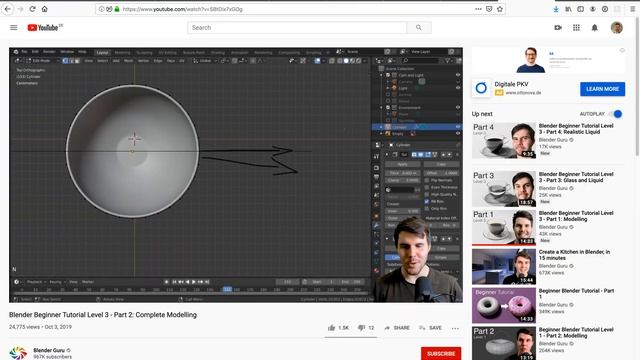Click the LEARN MORE ad button
Viewport: 640px width, 360px height.
point(602,89)
